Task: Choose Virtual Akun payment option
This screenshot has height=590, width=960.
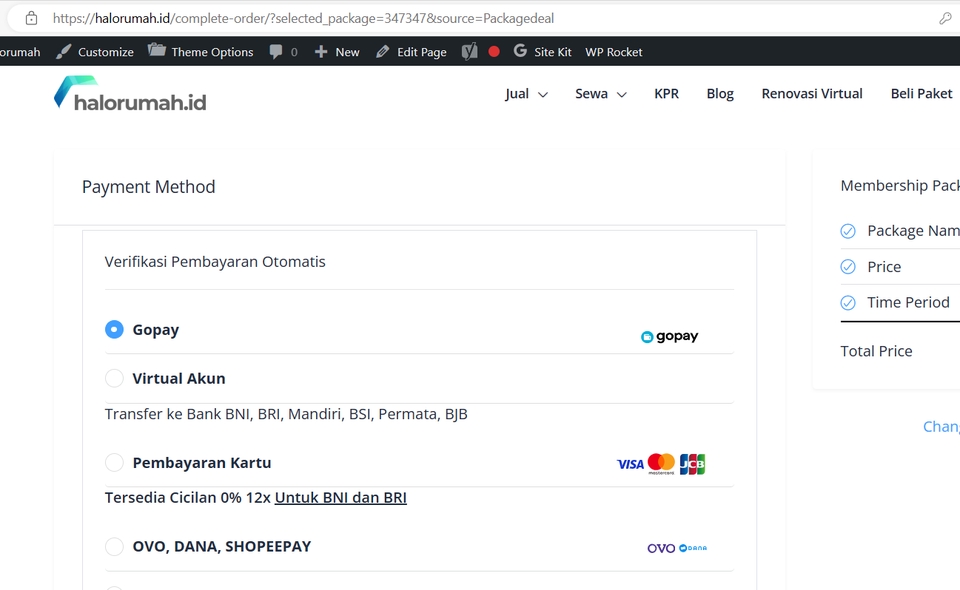Action: 114,378
